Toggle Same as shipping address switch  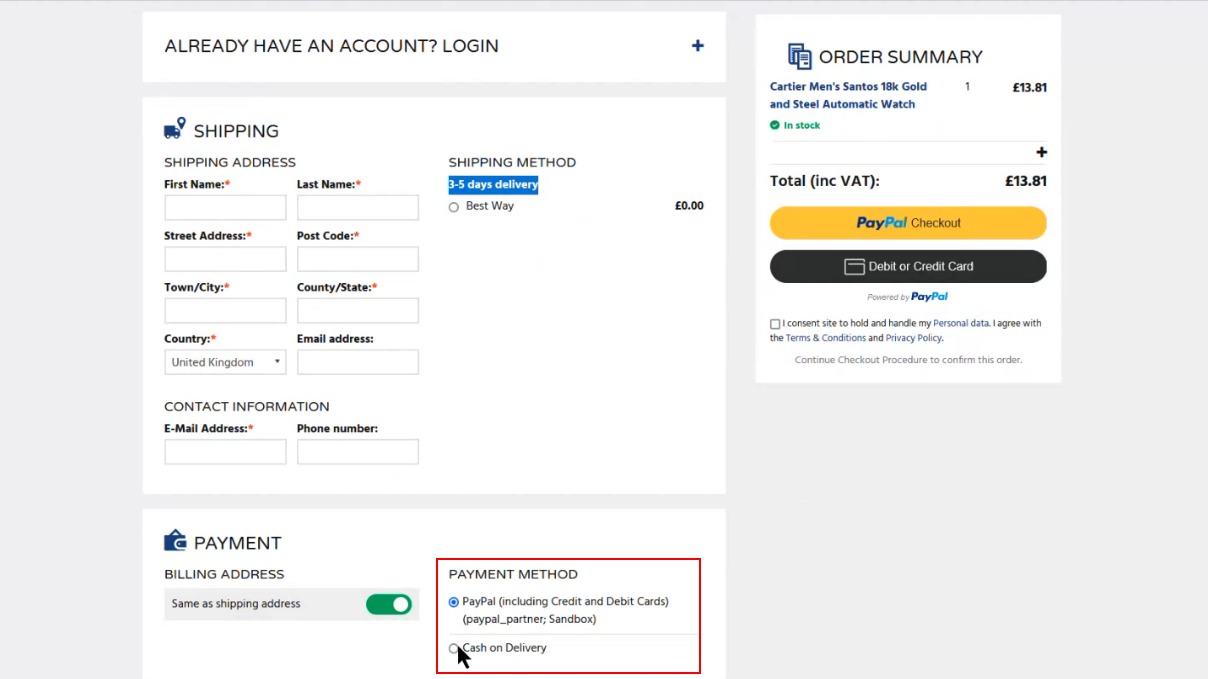pos(389,604)
